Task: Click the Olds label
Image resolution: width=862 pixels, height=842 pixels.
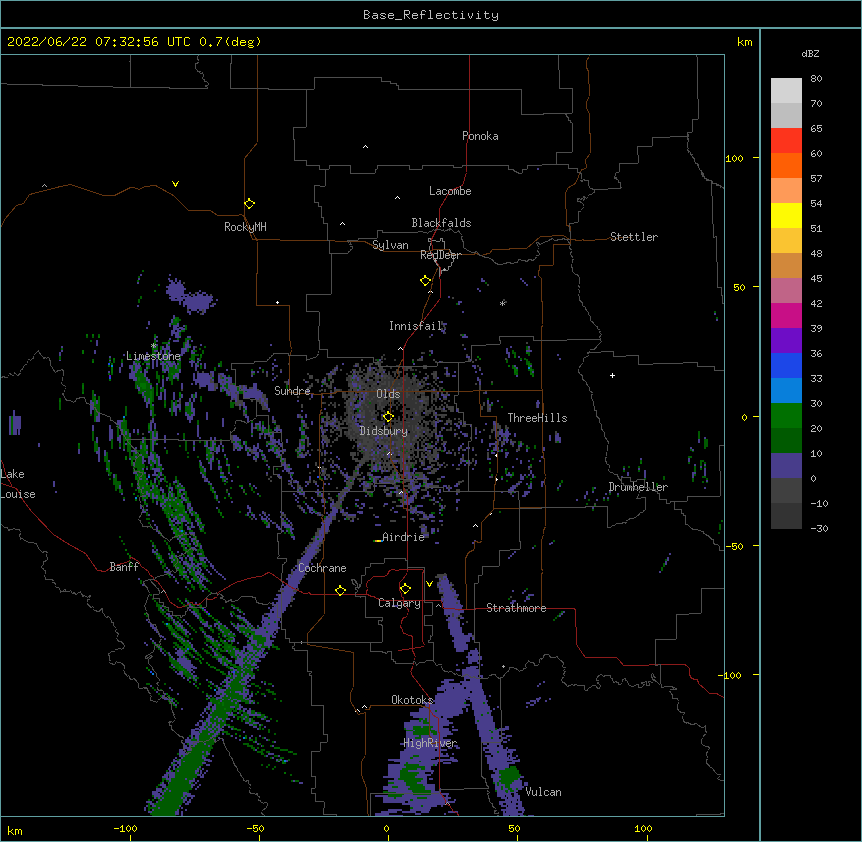Action: coord(388,394)
